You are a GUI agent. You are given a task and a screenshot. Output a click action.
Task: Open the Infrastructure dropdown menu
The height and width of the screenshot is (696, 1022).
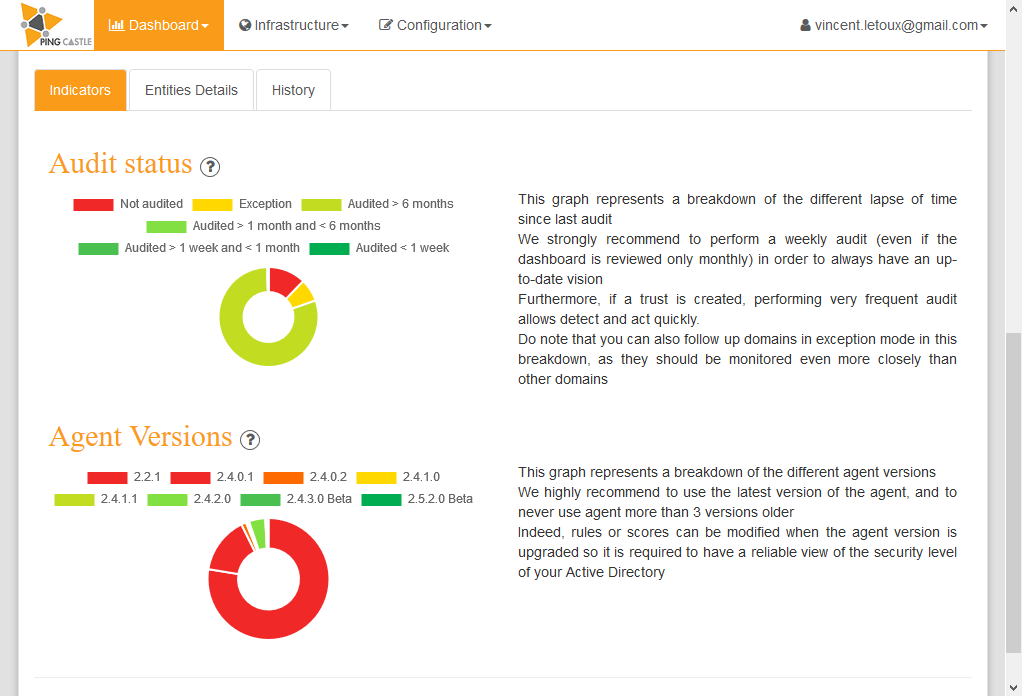pos(293,25)
